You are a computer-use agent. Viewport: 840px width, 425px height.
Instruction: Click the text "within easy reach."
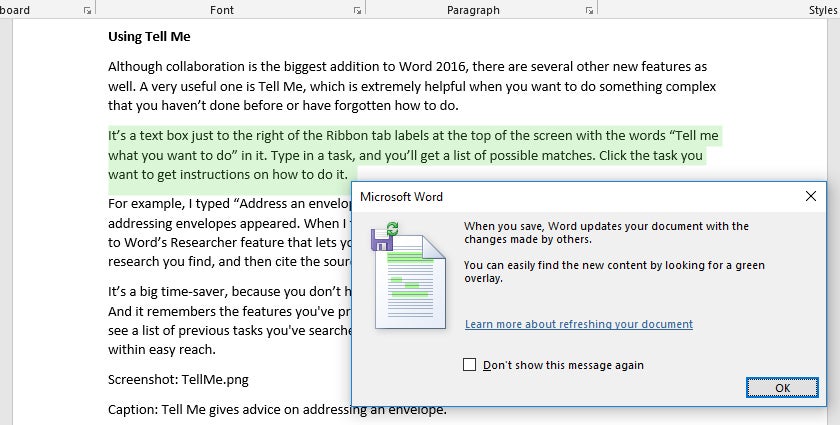coord(161,349)
